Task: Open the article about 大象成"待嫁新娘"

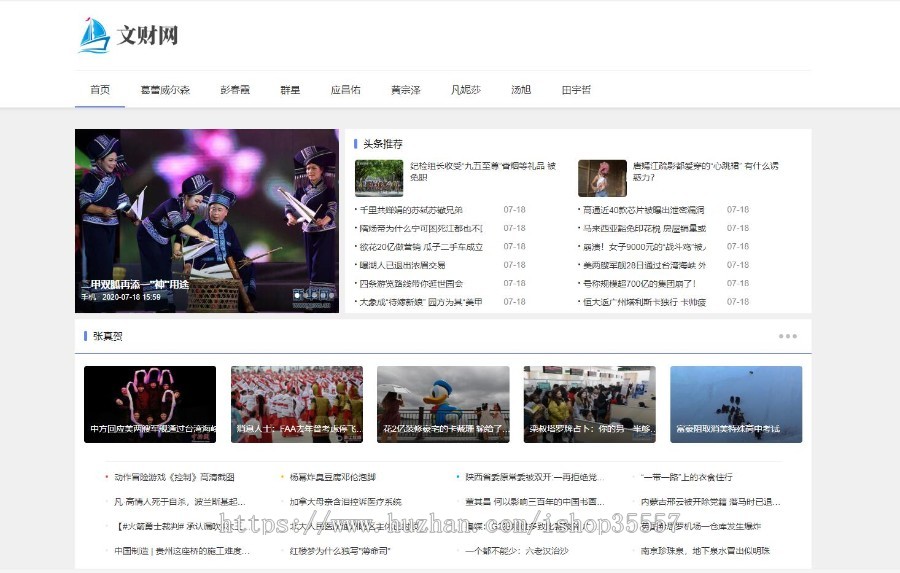Action: [421, 302]
